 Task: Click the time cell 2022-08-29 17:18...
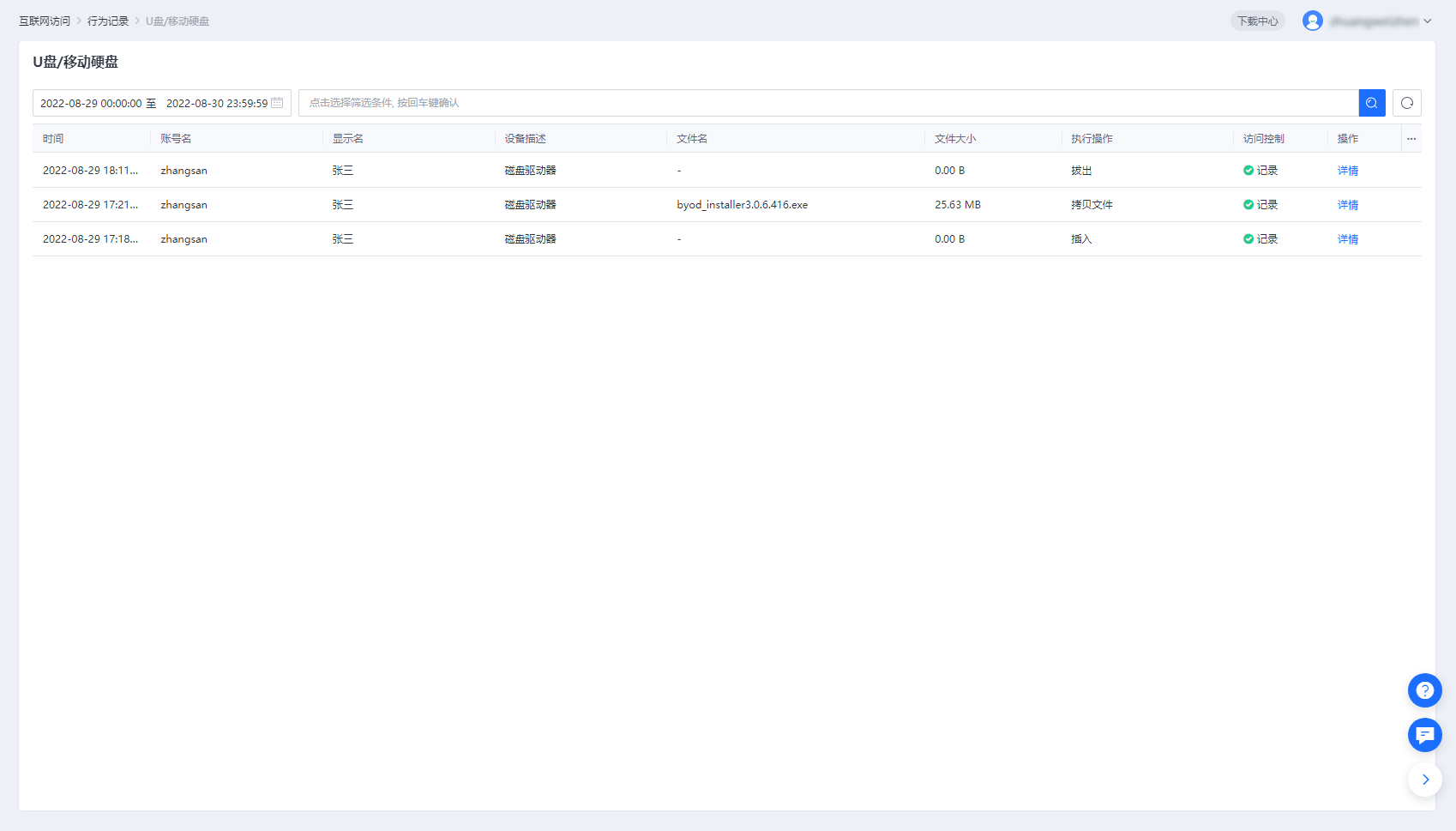pos(90,239)
